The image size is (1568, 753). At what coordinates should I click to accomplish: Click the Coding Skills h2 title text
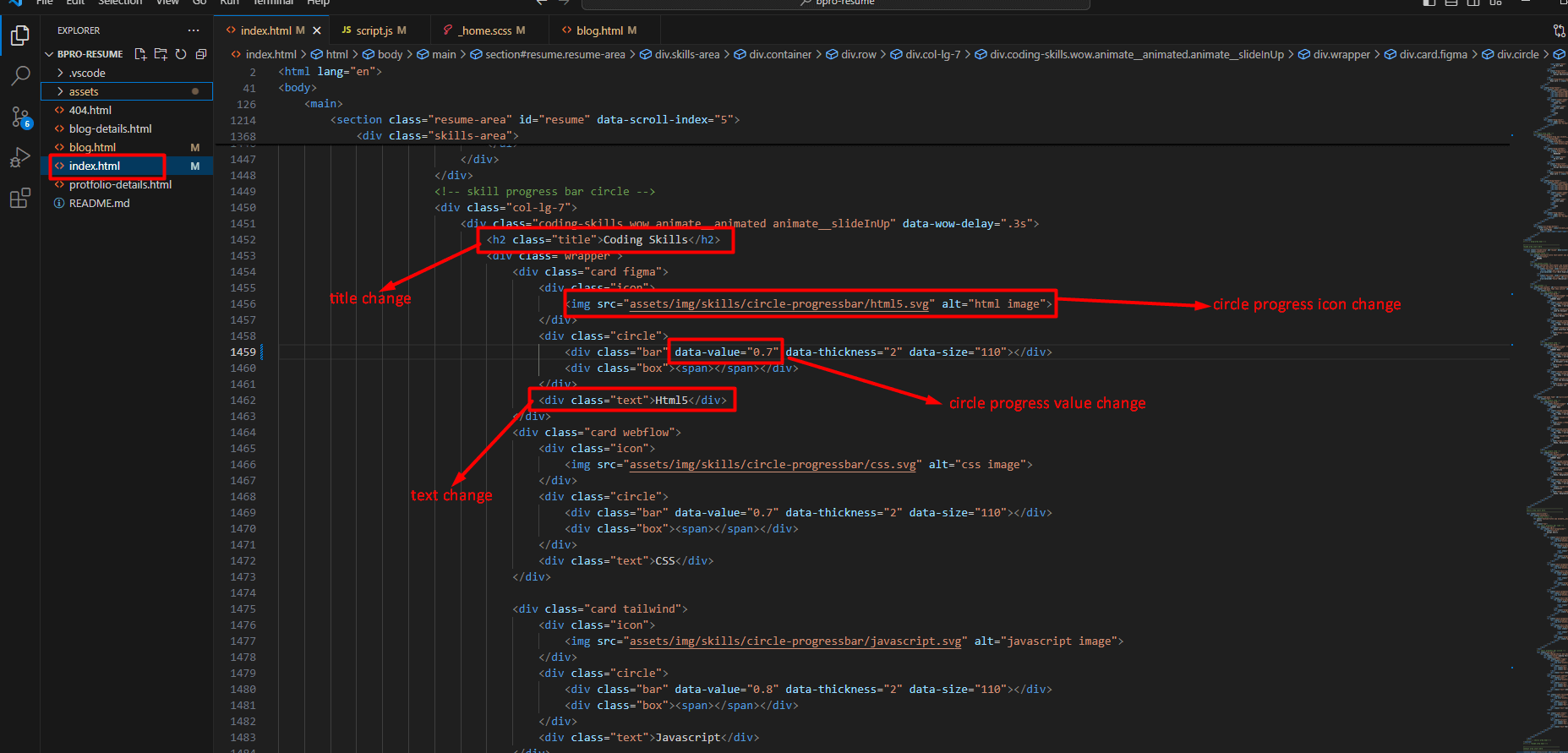tap(645, 240)
